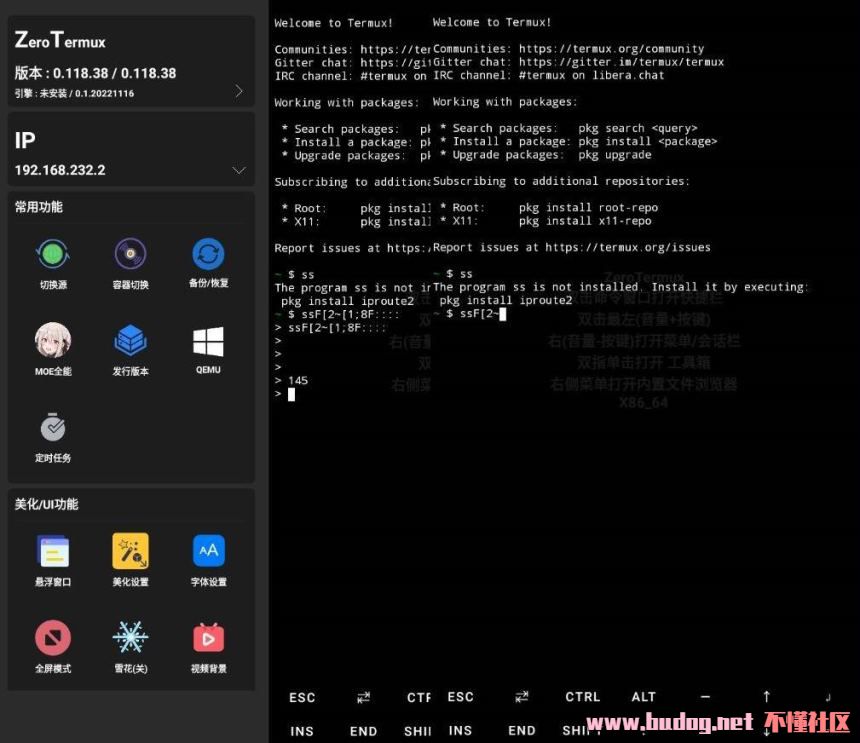Click the block cursor in left terminal pane
860x743 pixels.
coord(291,394)
